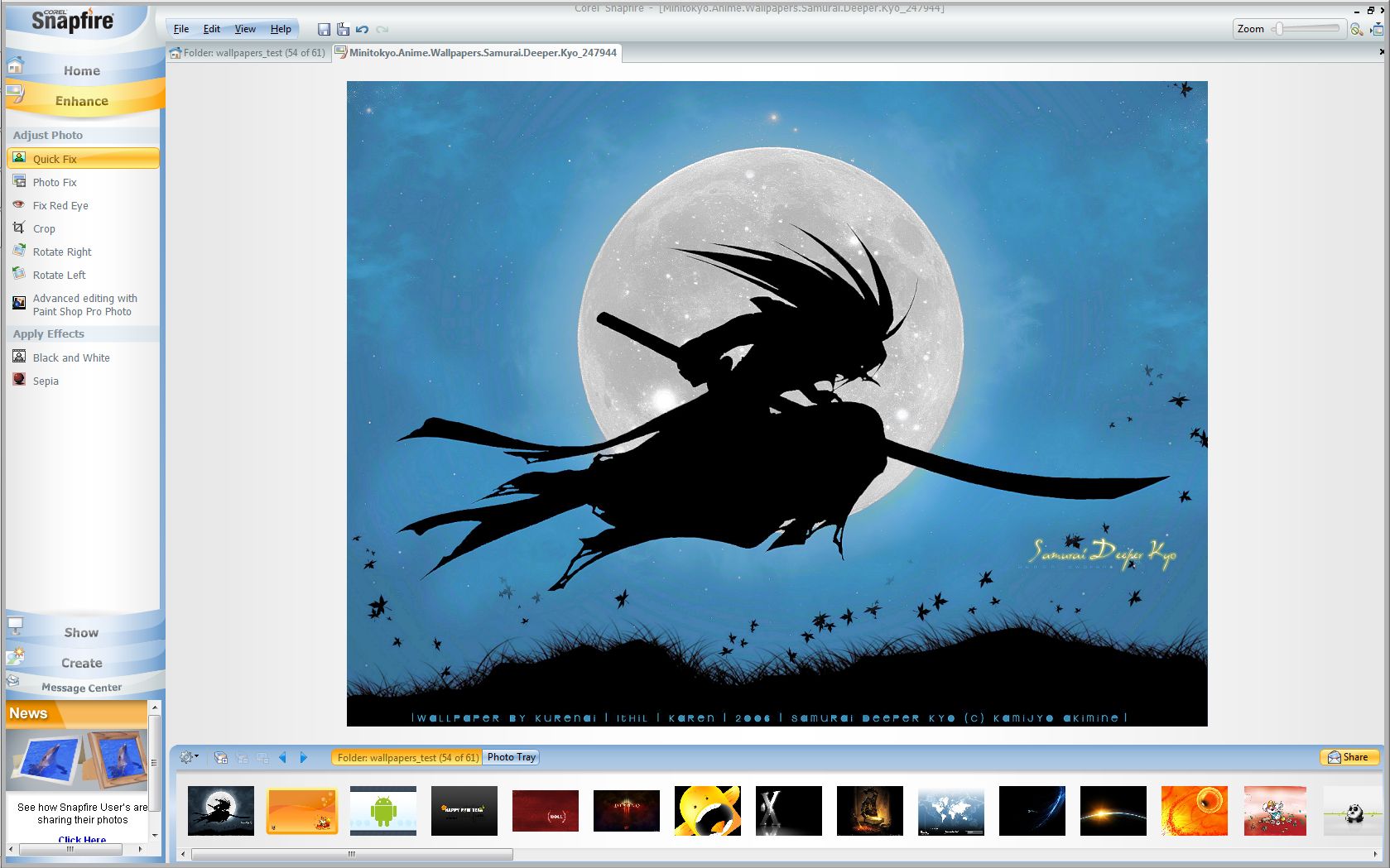Select Folder wallpapers_test tray tab
The height and width of the screenshot is (868, 1390).
(406, 757)
